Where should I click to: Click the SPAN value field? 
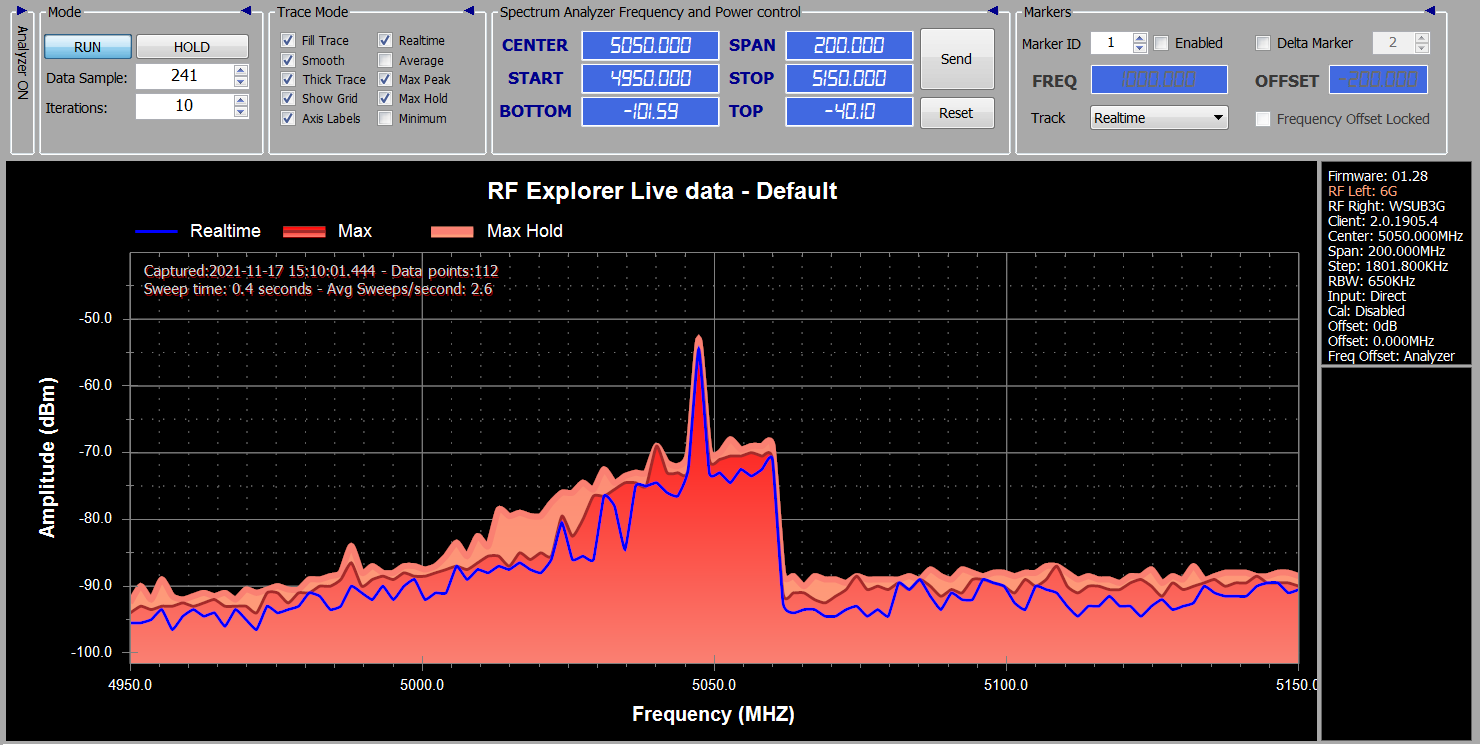click(x=849, y=46)
